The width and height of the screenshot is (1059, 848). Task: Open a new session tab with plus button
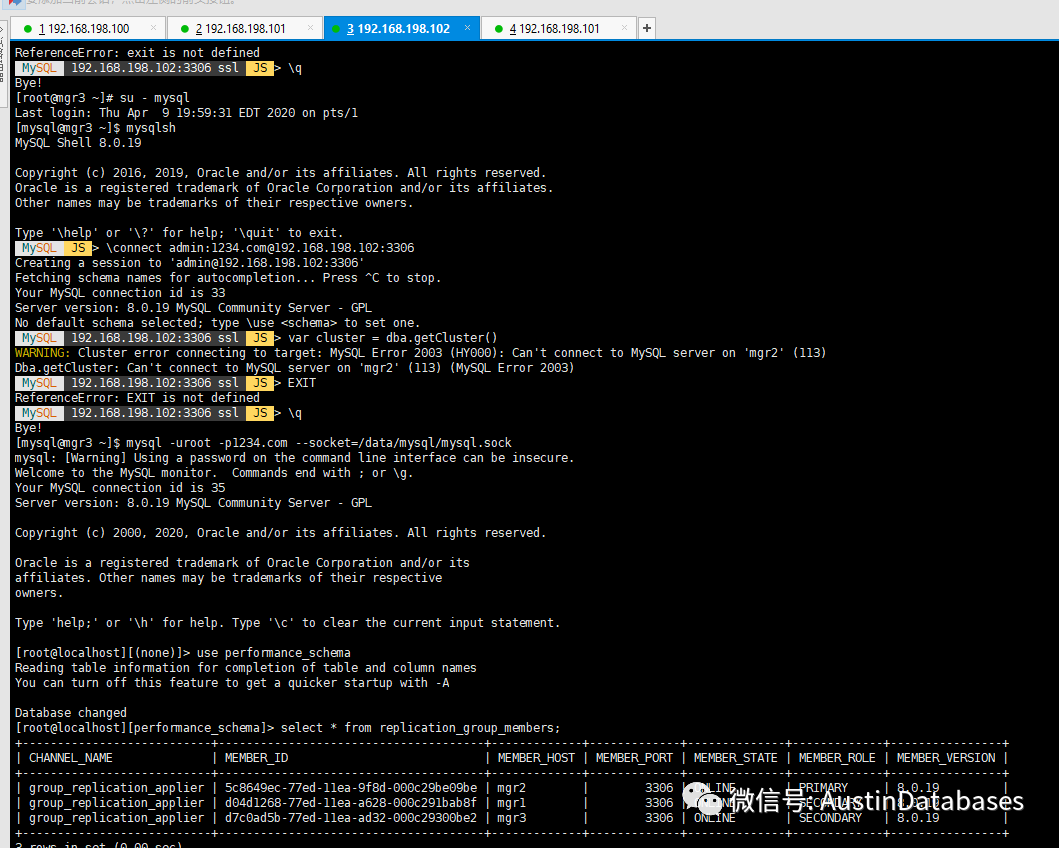click(647, 28)
